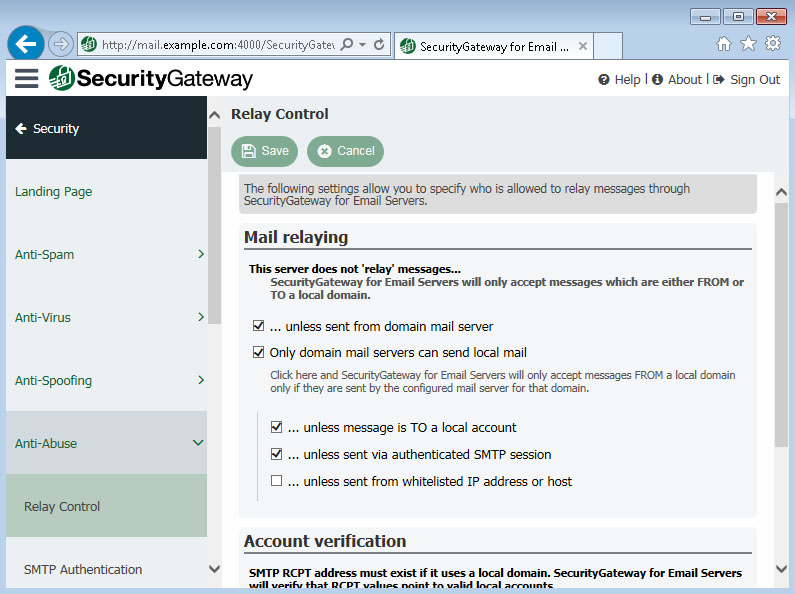Screen dimensions: 795x594
Task: Uncheck 'unless message is TO a local account'
Action: (x=276, y=427)
